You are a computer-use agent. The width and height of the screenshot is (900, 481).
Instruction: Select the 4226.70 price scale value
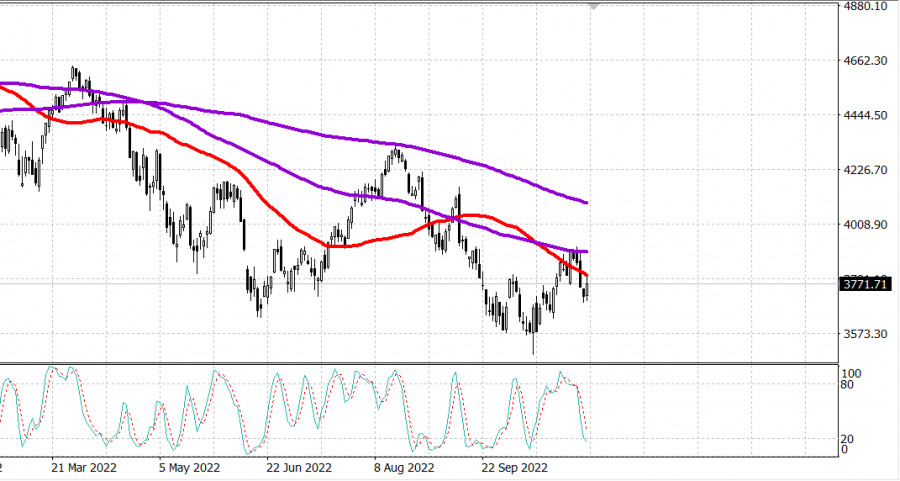coord(866,170)
